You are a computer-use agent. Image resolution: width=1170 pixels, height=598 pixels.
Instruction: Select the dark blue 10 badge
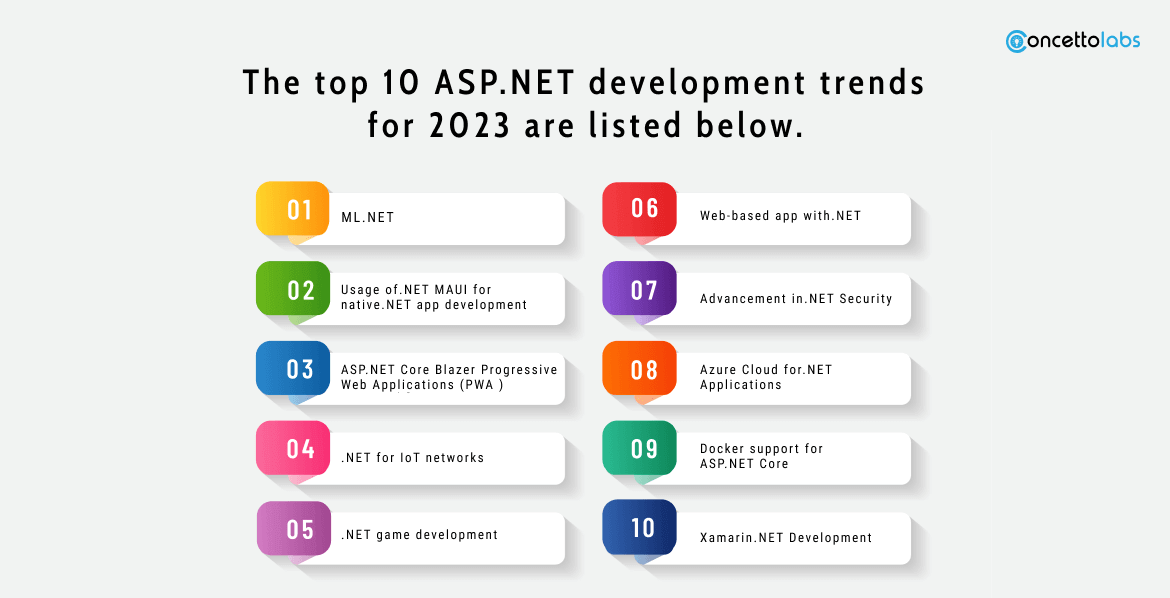click(x=639, y=528)
